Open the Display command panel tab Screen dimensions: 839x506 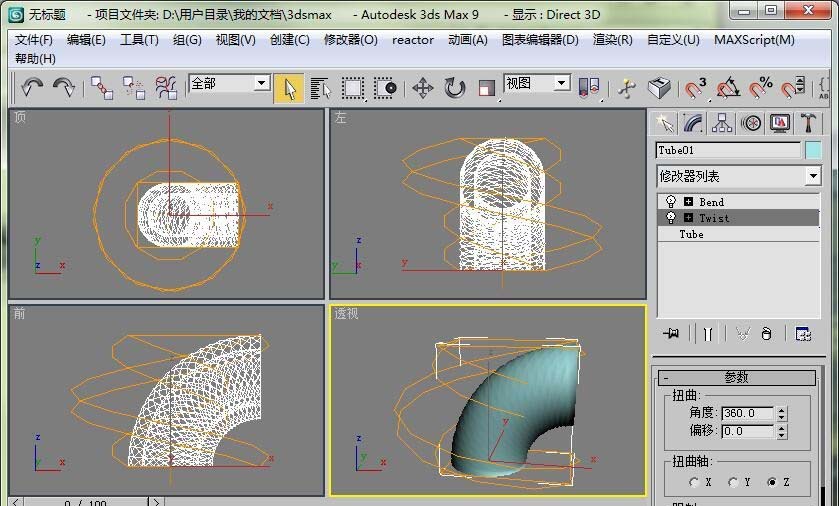780,124
